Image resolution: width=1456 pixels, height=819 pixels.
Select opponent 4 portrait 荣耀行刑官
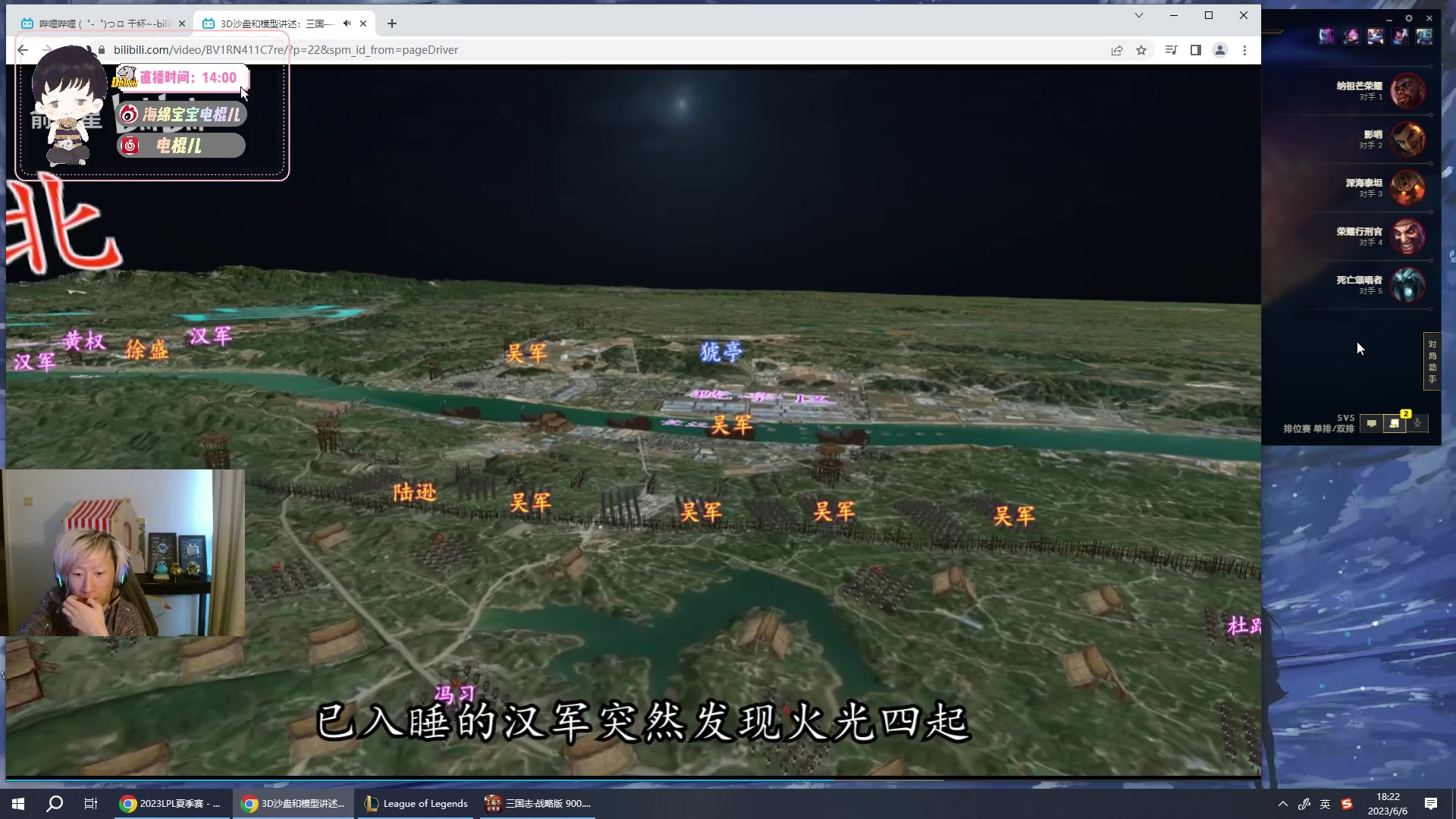pos(1408,237)
